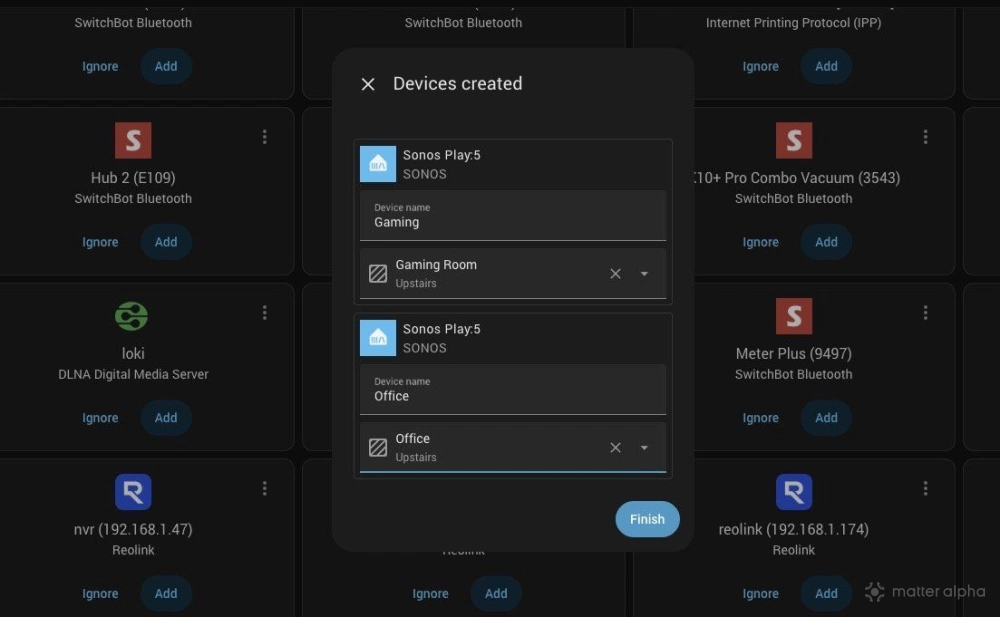This screenshot has height=617, width=1000.
Task: Open the Gaming Room area dropdown
Action: [x=645, y=272]
